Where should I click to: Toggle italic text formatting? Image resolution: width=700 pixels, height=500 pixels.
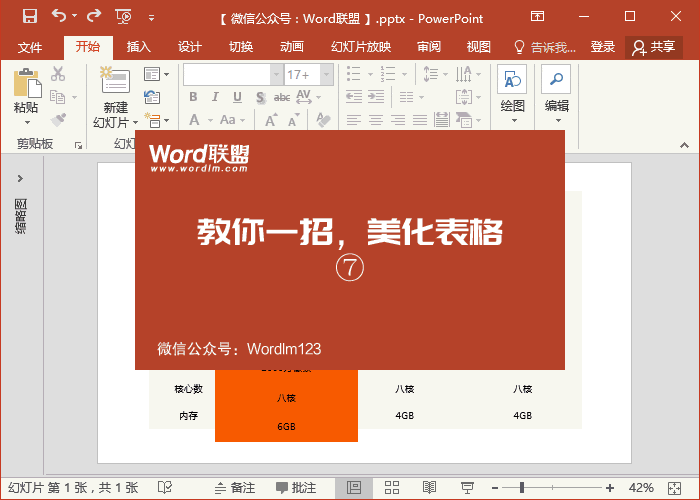[214, 97]
